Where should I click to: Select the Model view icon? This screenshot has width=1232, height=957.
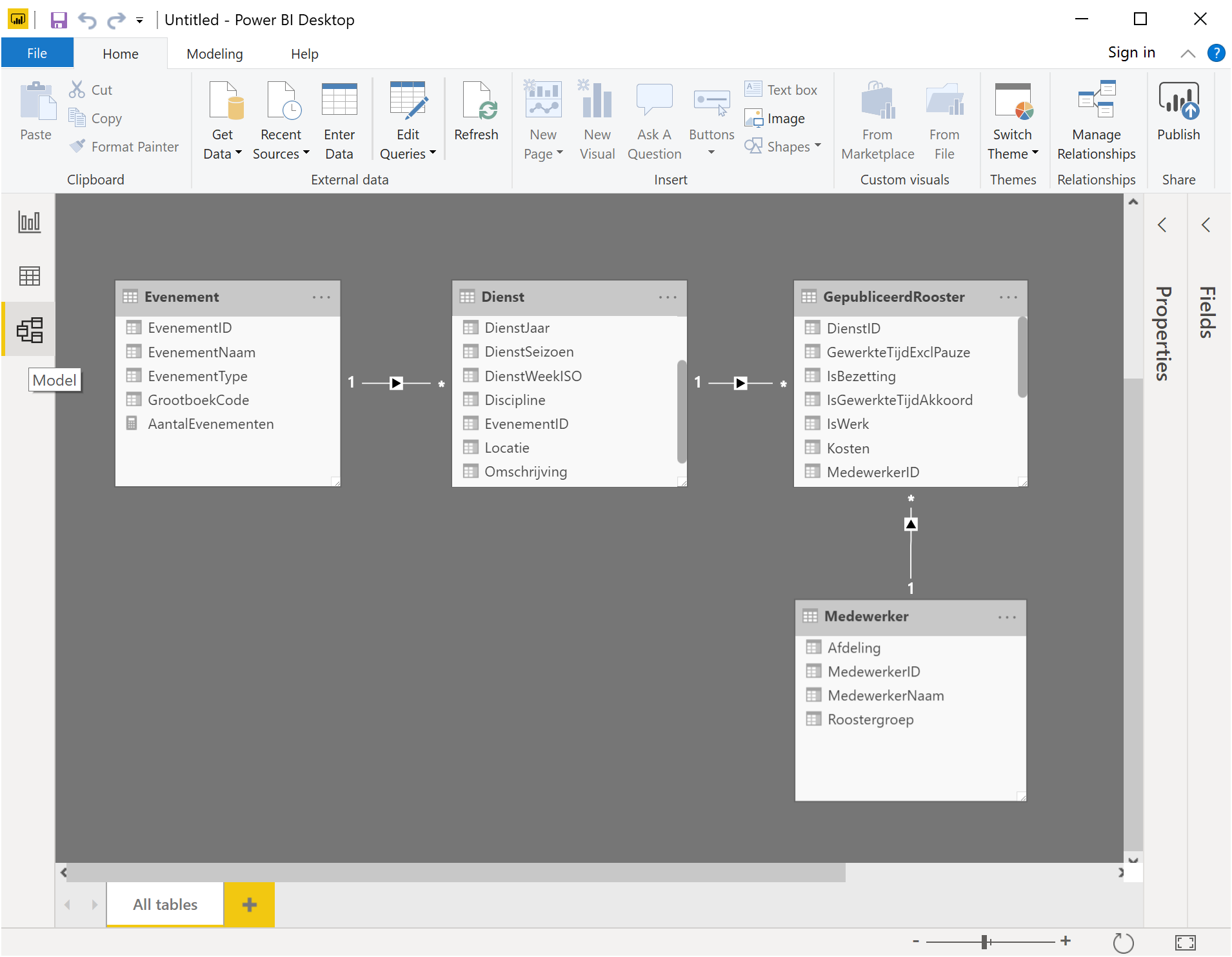tap(29, 330)
